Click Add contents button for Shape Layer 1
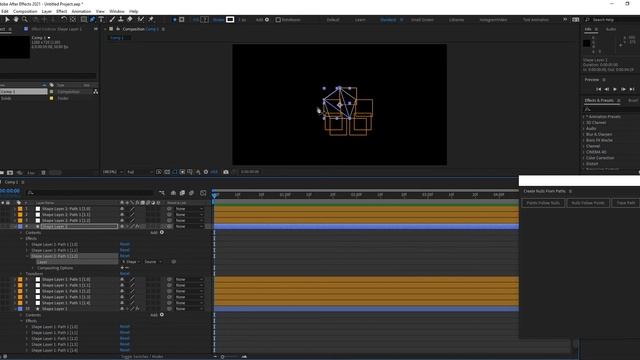Screen dimensions: 640x360 point(162,315)
